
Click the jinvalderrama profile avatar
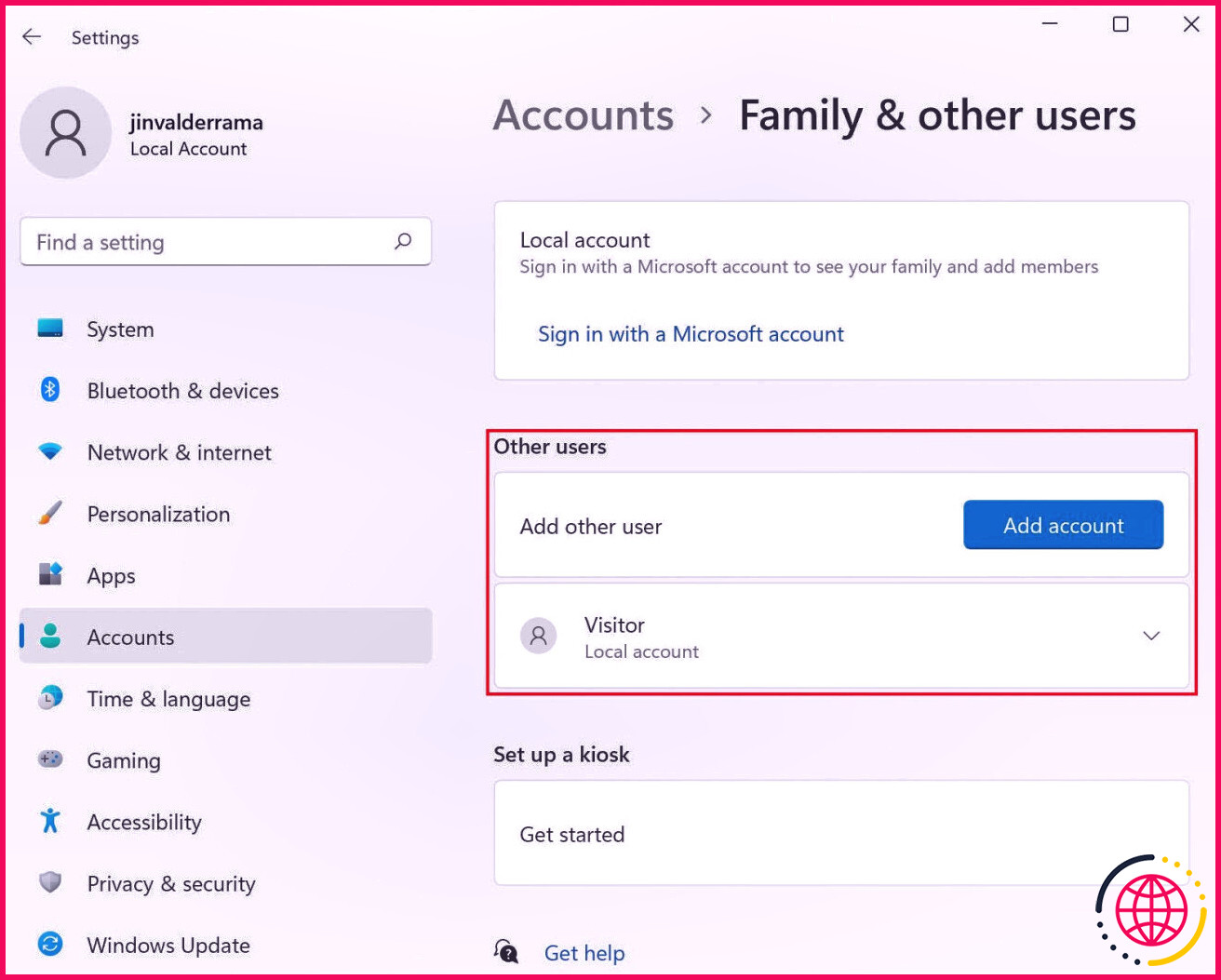[x=65, y=132]
